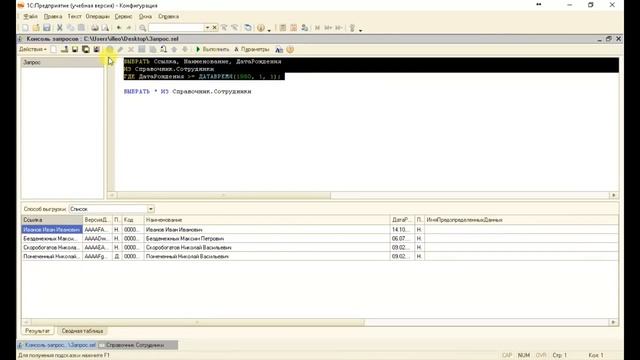Viewport: 640px width, 360px height.
Task: Open the Help question mark icon in main toolbar
Action: (x=261, y=28)
